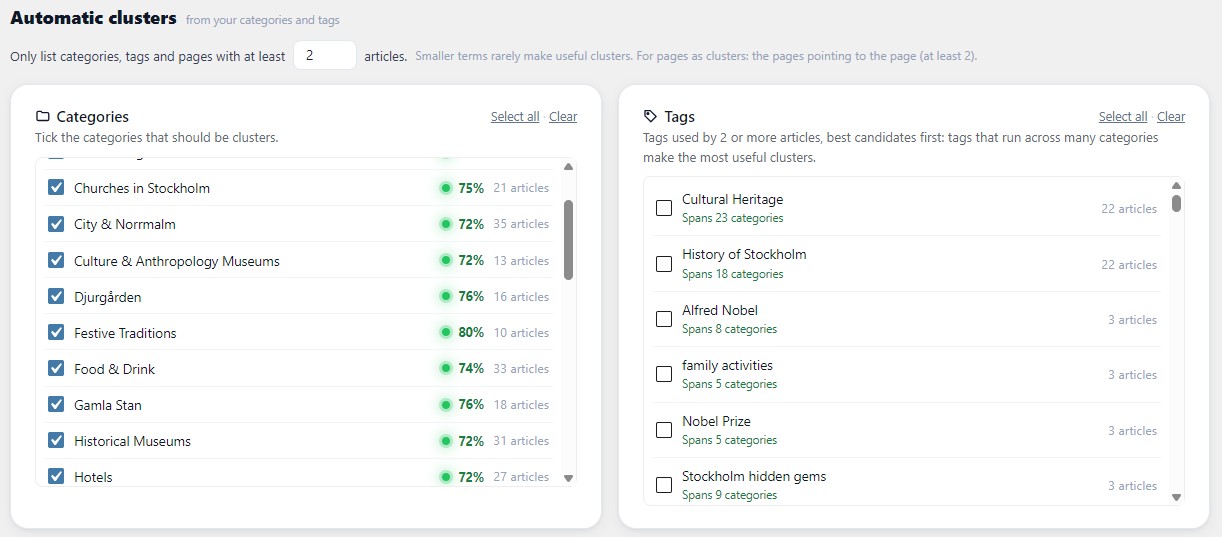Untick the Djurgården category
Image resolution: width=1222 pixels, height=537 pixels.
tap(56, 296)
